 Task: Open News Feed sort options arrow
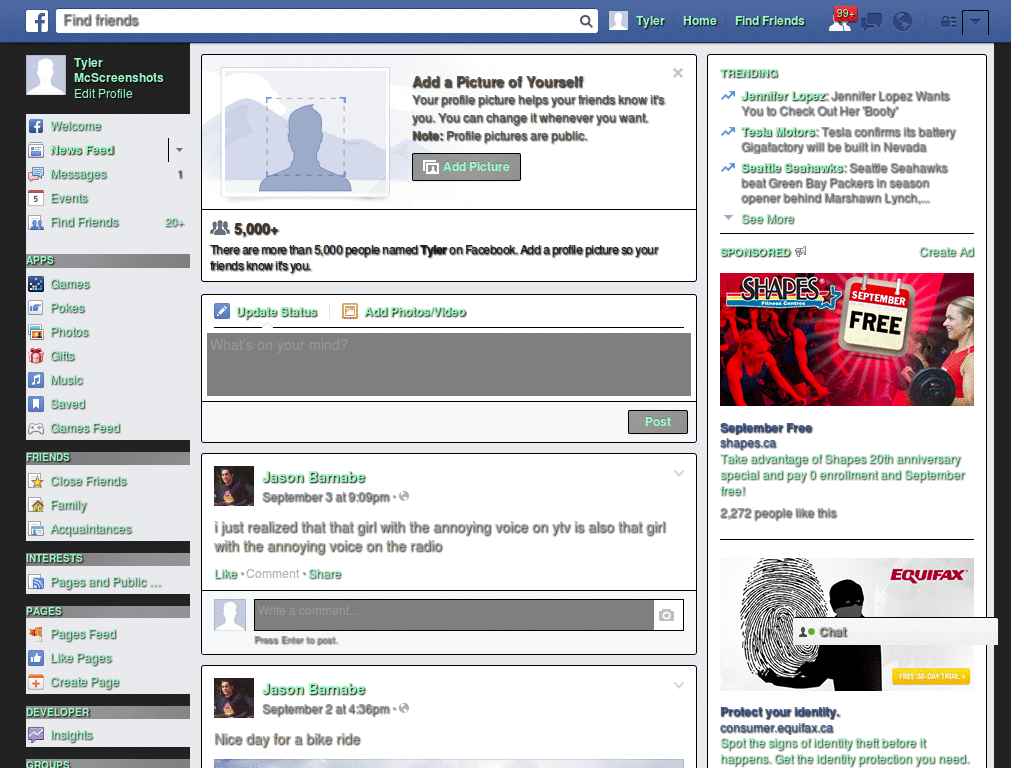(x=179, y=150)
